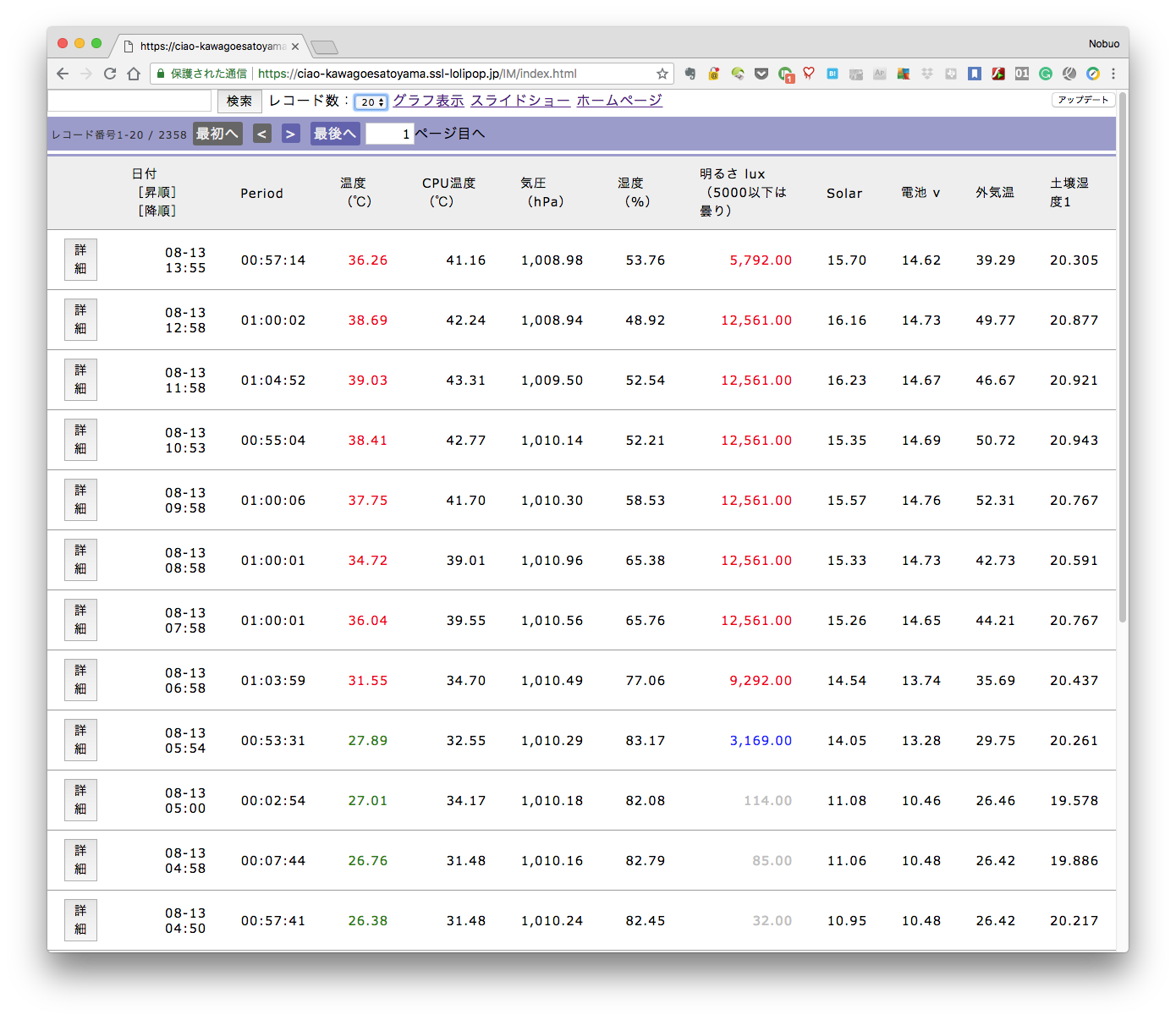Open the browser home page icon
This screenshot has height=1020, width=1176.
click(x=134, y=74)
